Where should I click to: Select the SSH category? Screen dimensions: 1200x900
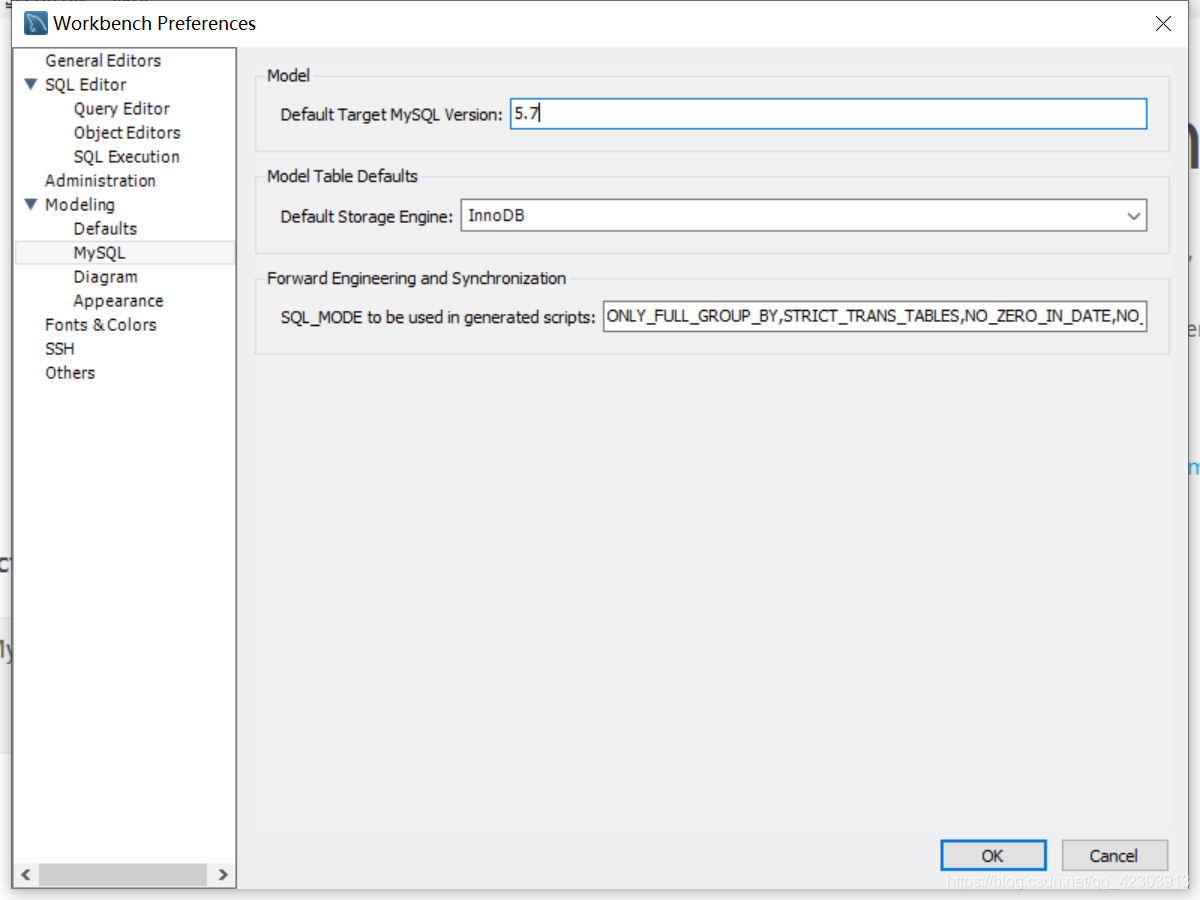point(59,349)
